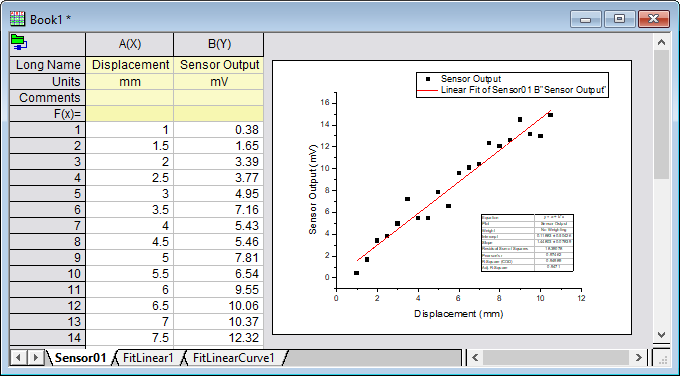Click the next sheet tab arrow
The image size is (680, 376).
(36, 358)
